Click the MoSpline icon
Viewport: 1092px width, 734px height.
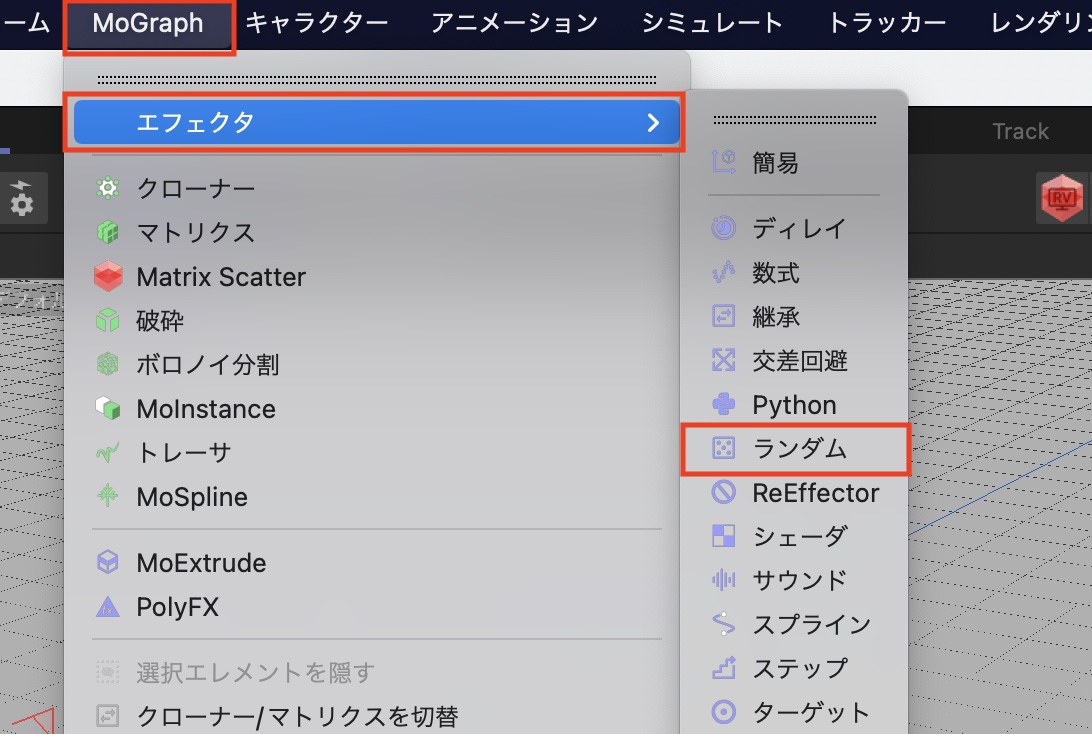[107, 497]
